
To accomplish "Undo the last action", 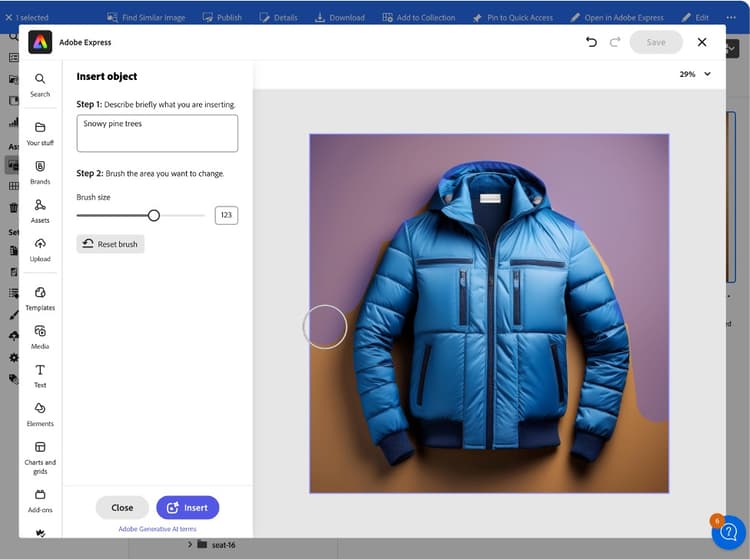I will point(591,42).
